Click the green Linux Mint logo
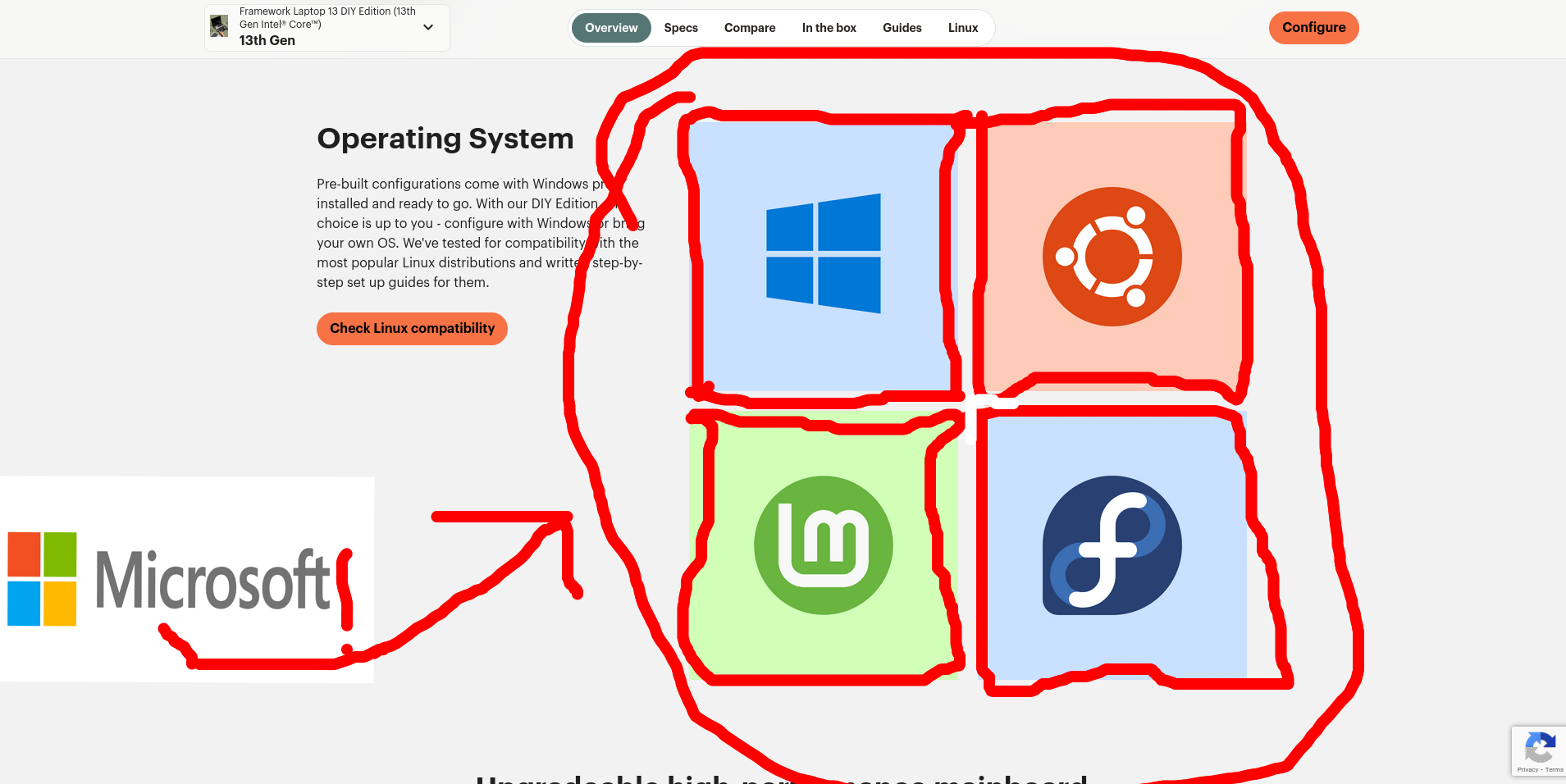The image size is (1566, 784). (823, 545)
